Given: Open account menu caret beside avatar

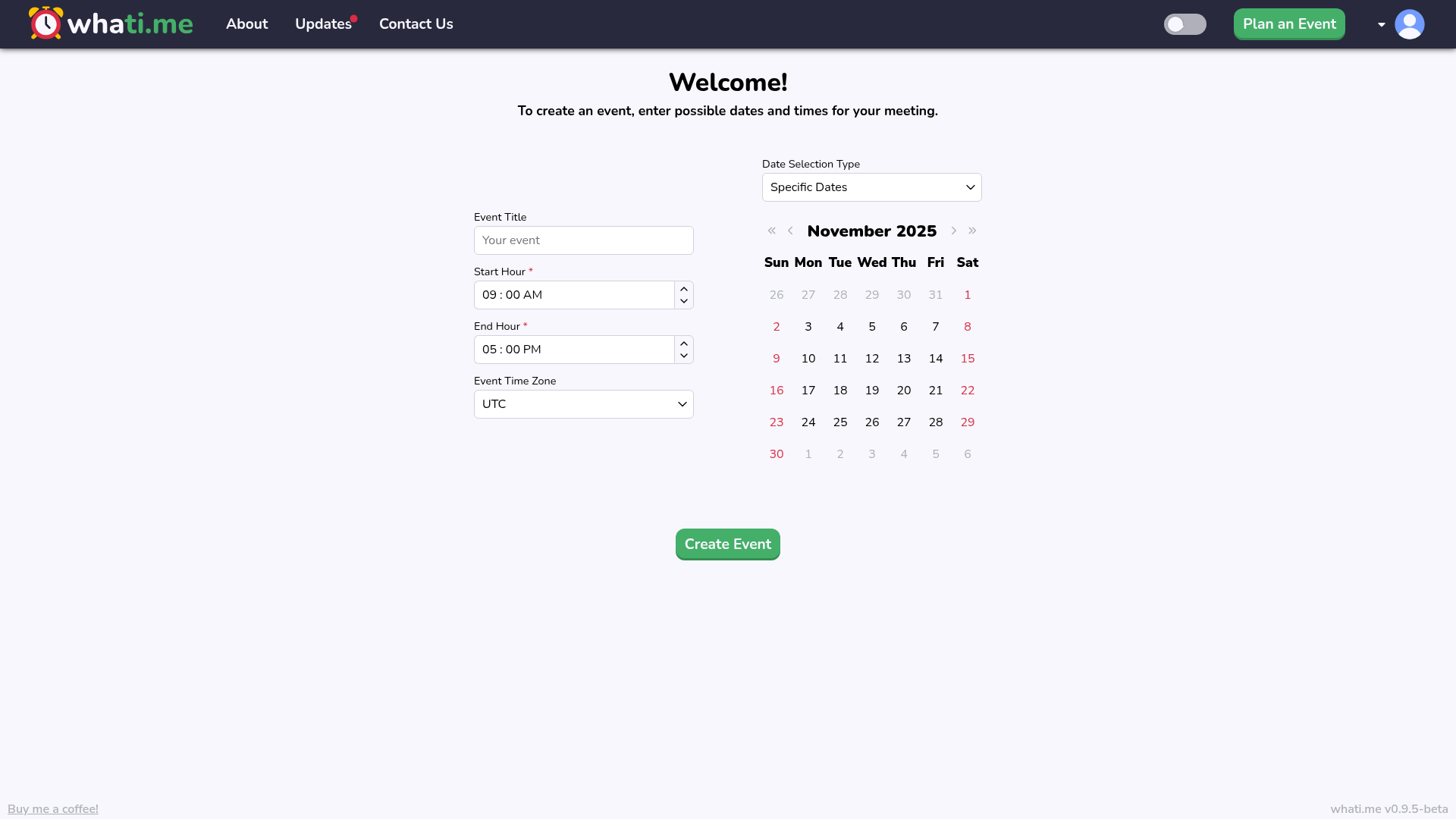Looking at the screenshot, I should 1381,24.
